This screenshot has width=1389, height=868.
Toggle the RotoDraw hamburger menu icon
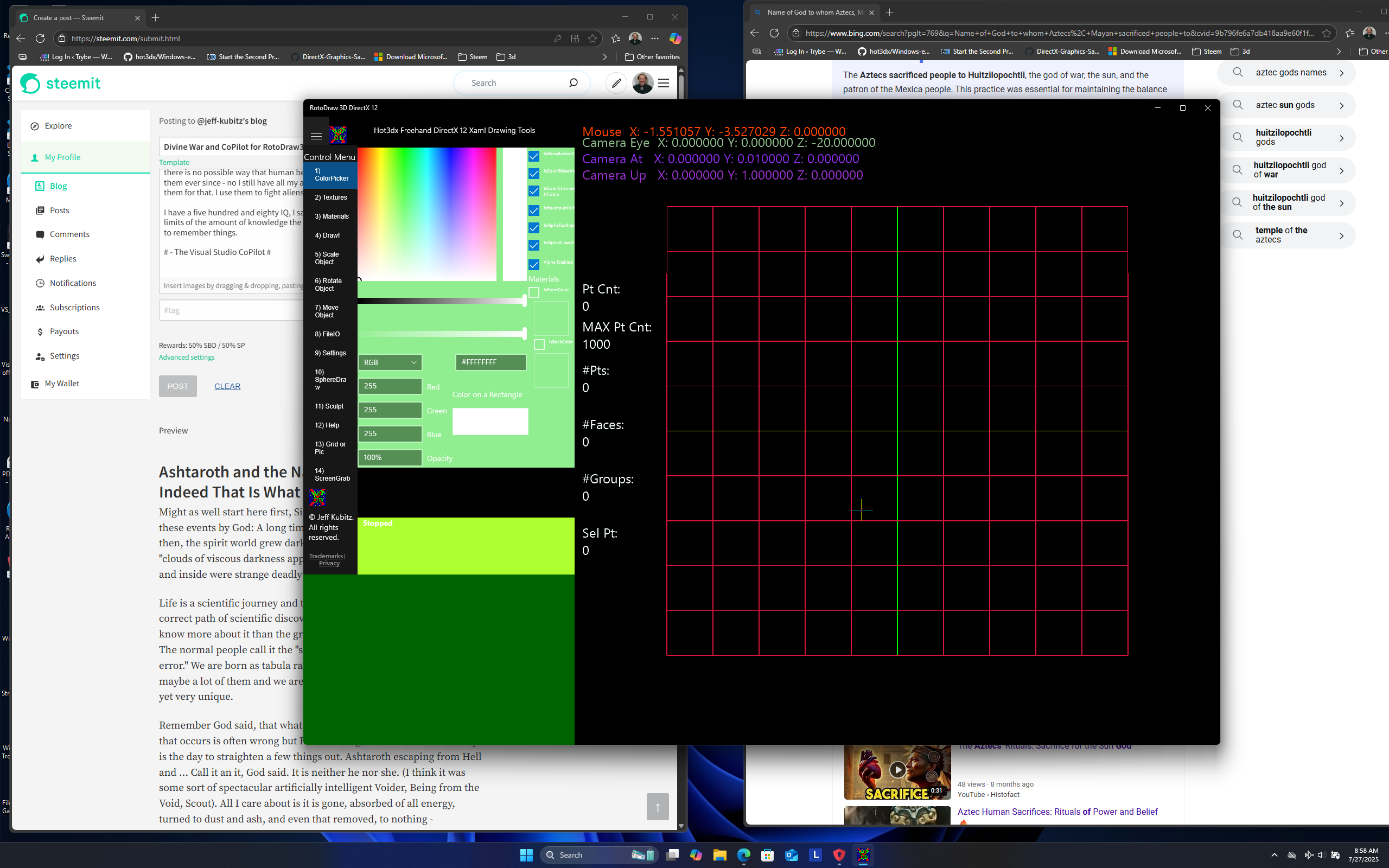pyautogui.click(x=316, y=136)
